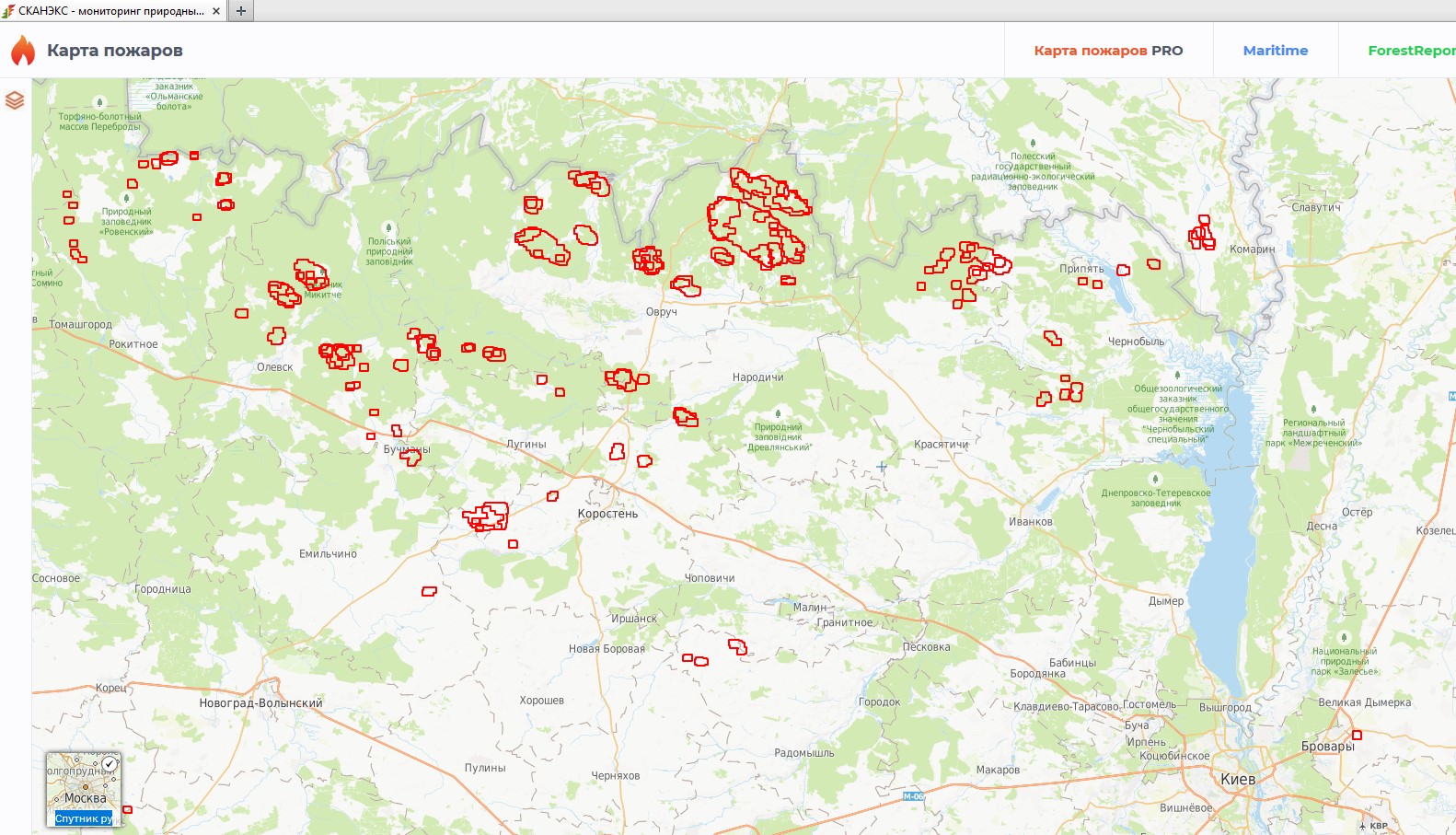Click the M-06 highway shield

(x=913, y=796)
